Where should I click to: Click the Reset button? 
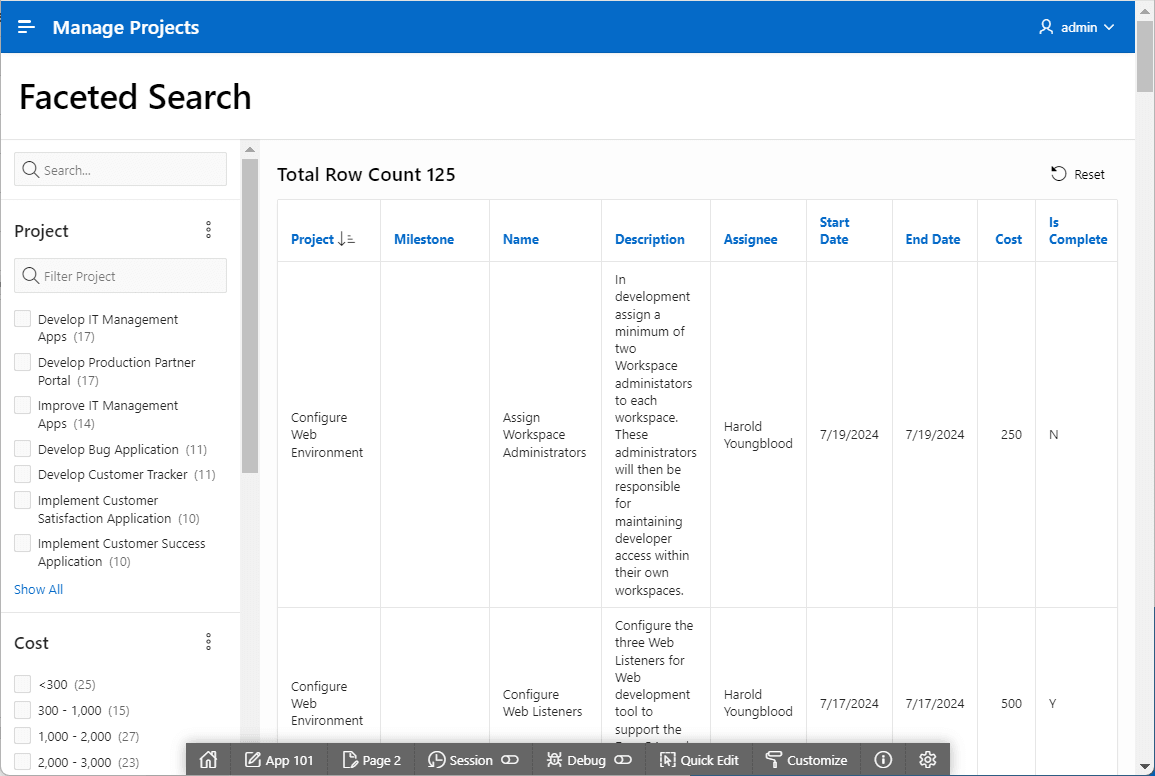pyautogui.click(x=1078, y=174)
